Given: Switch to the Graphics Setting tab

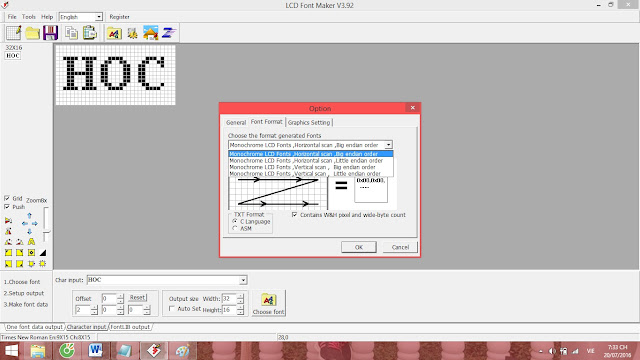Looking at the screenshot, I should coord(309,122).
